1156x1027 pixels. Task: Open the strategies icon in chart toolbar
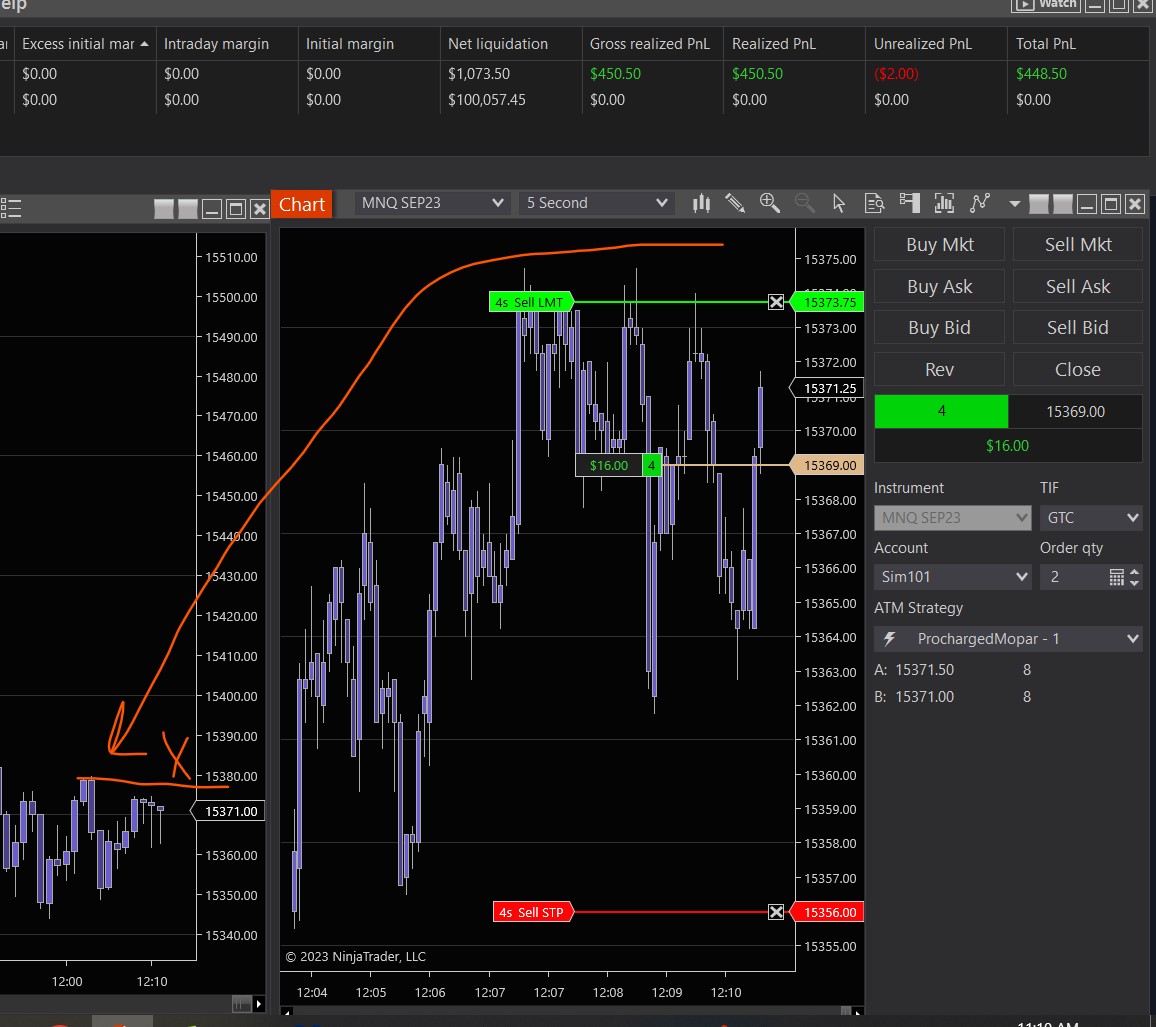click(x=980, y=203)
